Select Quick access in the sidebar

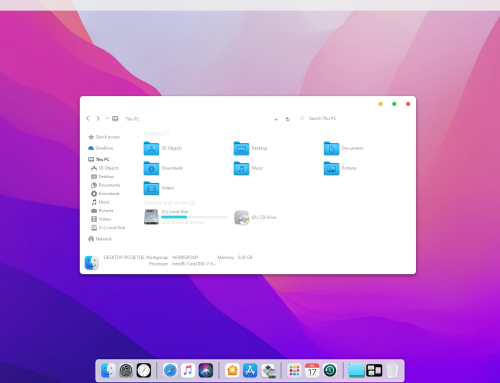(x=104, y=137)
